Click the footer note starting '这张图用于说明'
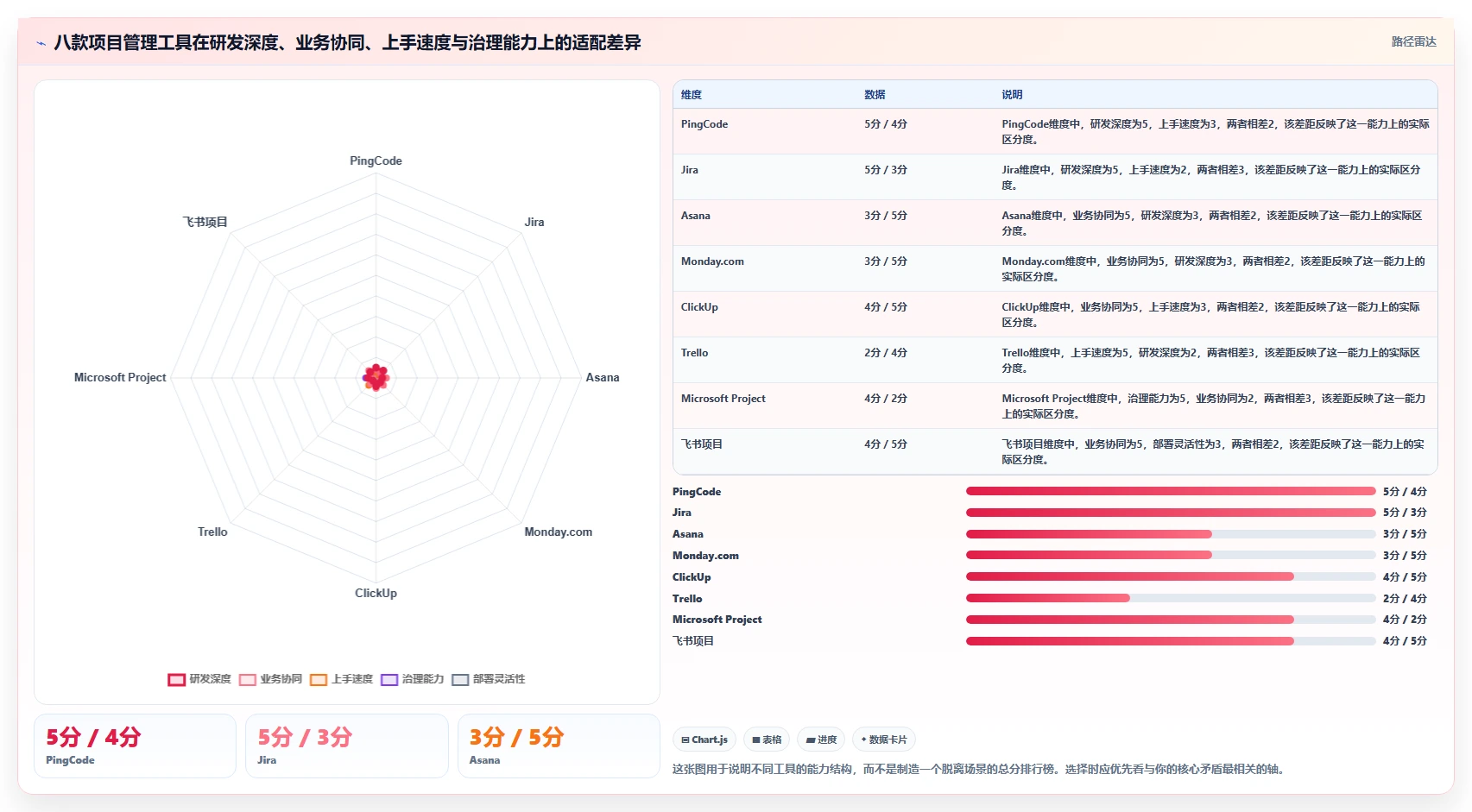This screenshot has height=812, width=1472. tap(980, 769)
